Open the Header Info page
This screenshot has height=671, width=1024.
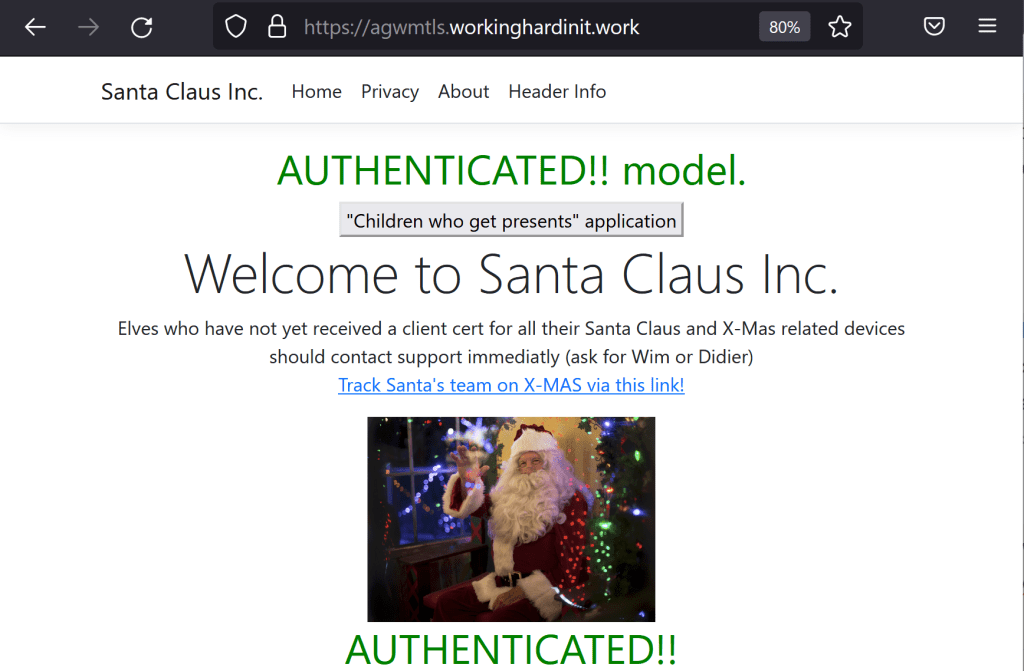click(557, 91)
